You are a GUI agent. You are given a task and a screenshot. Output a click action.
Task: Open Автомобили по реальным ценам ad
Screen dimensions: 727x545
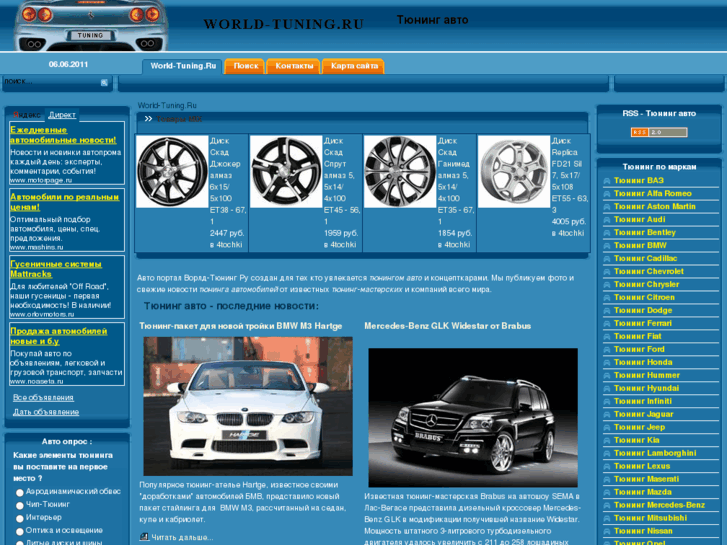[64, 202]
